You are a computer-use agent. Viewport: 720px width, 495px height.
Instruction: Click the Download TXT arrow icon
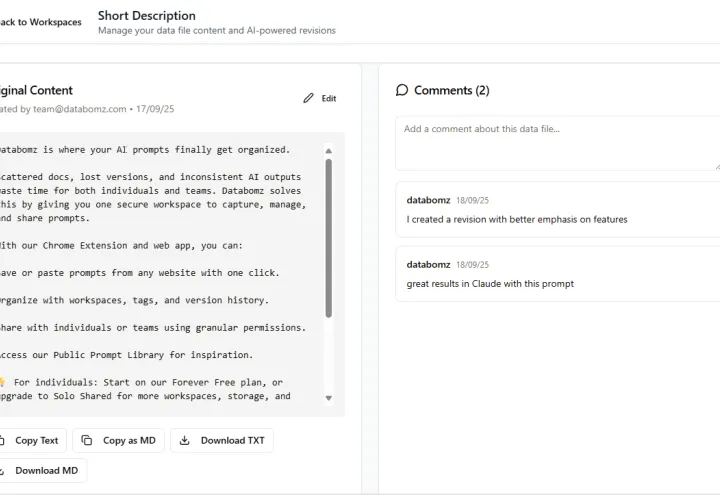pos(184,440)
